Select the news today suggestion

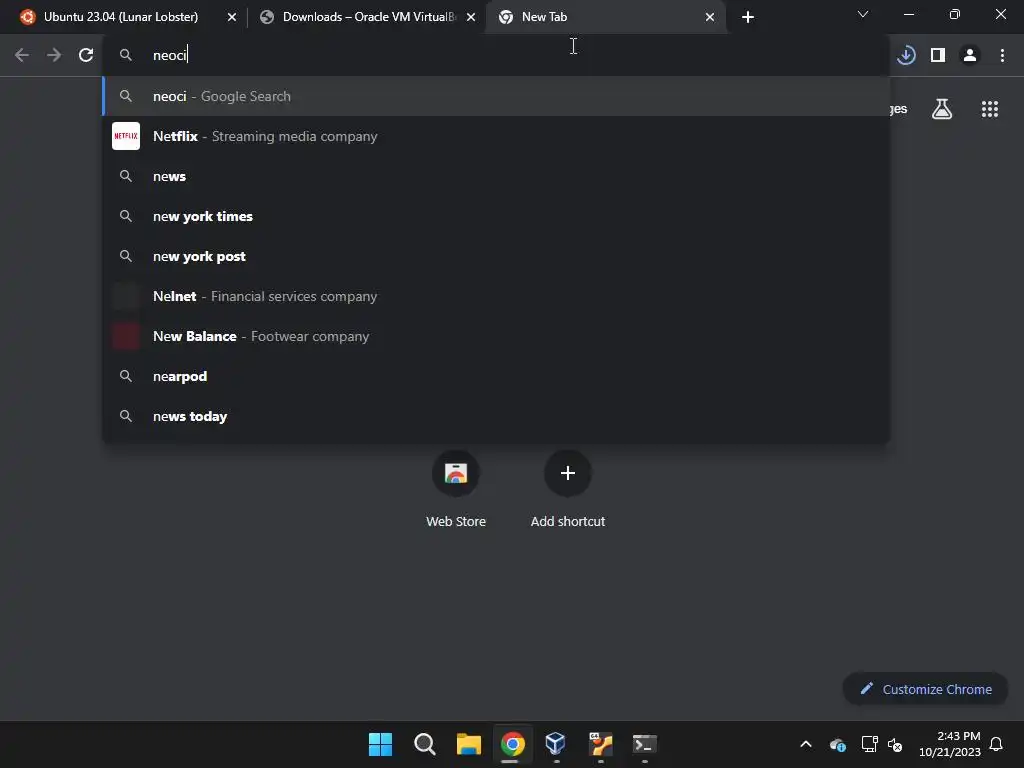pos(496,416)
